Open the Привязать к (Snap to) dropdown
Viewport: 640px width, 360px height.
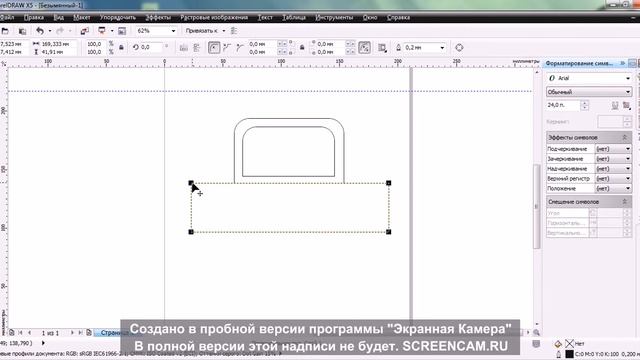tap(205, 31)
